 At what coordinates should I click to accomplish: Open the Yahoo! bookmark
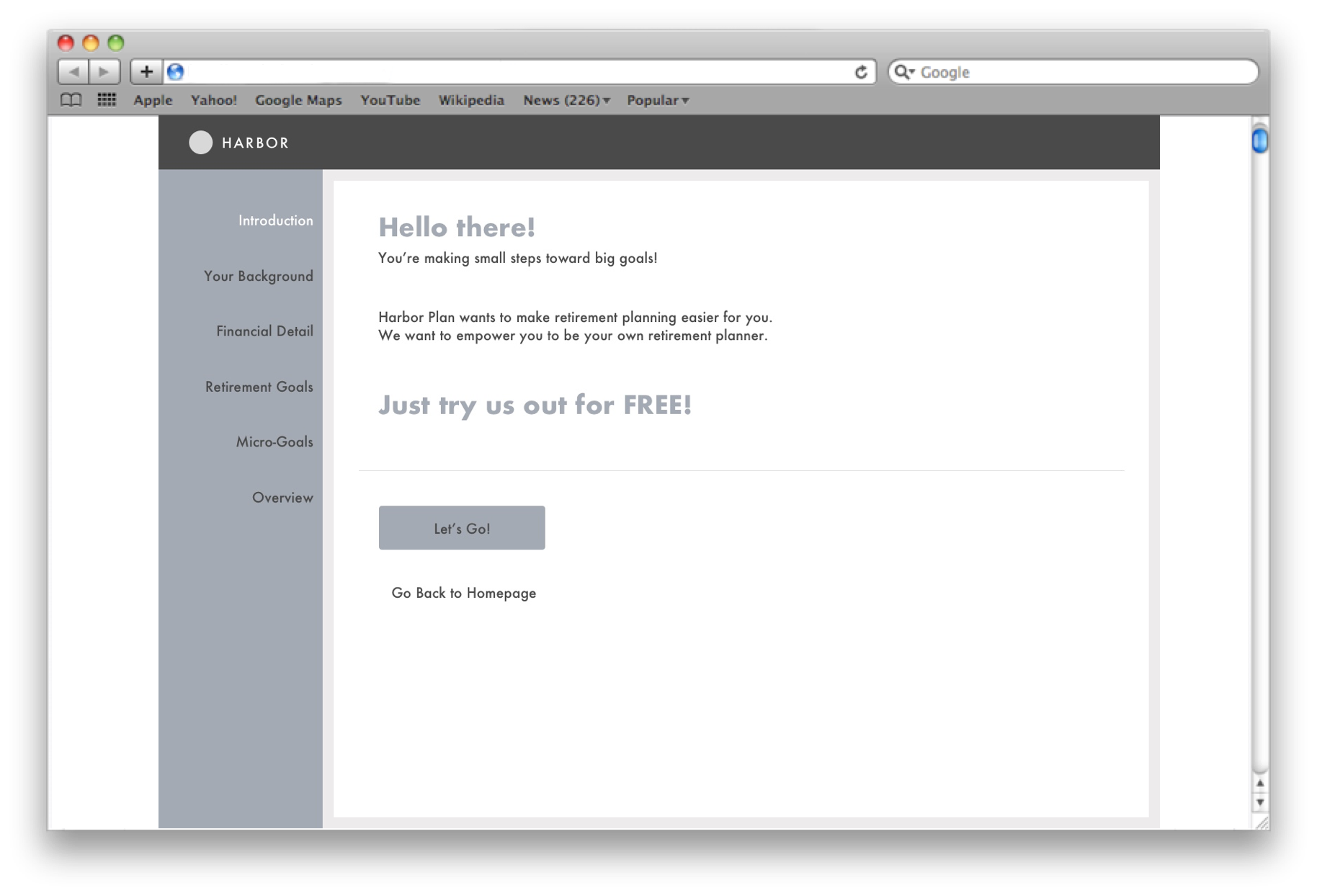(x=214, y=100)
